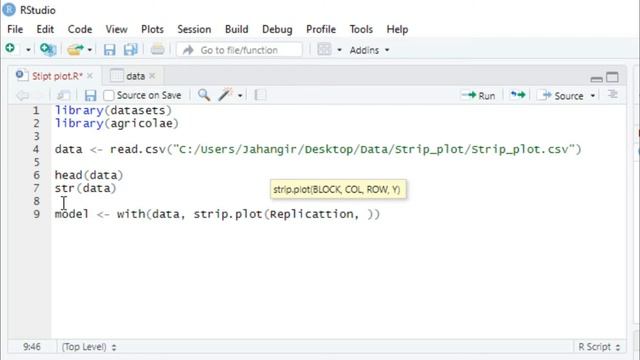Click the head(data) code line
This screenshot has width=640, height=360.
coord(89,175)
